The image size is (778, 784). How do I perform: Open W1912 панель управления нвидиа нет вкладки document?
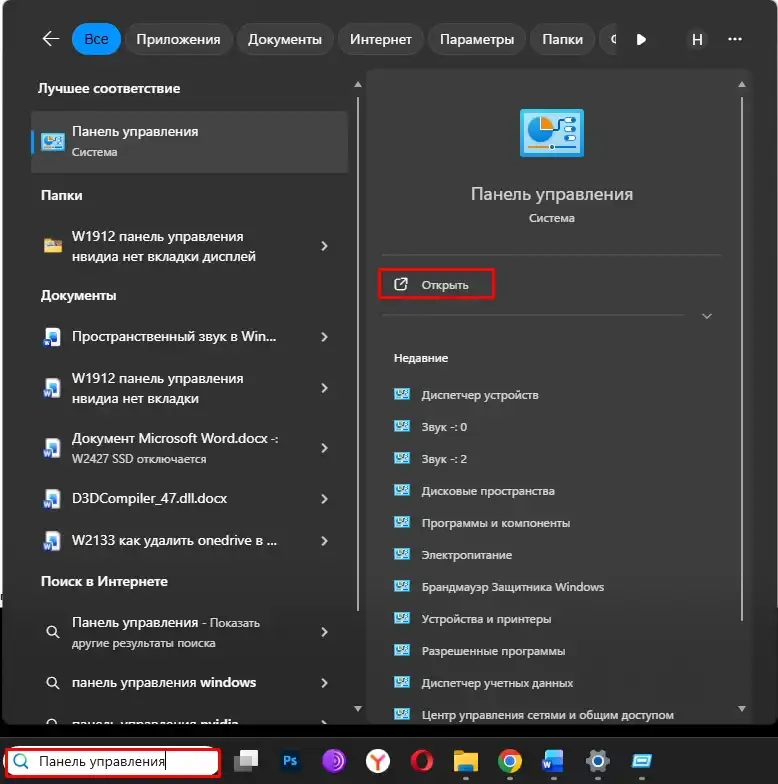(x=158, y=388)
